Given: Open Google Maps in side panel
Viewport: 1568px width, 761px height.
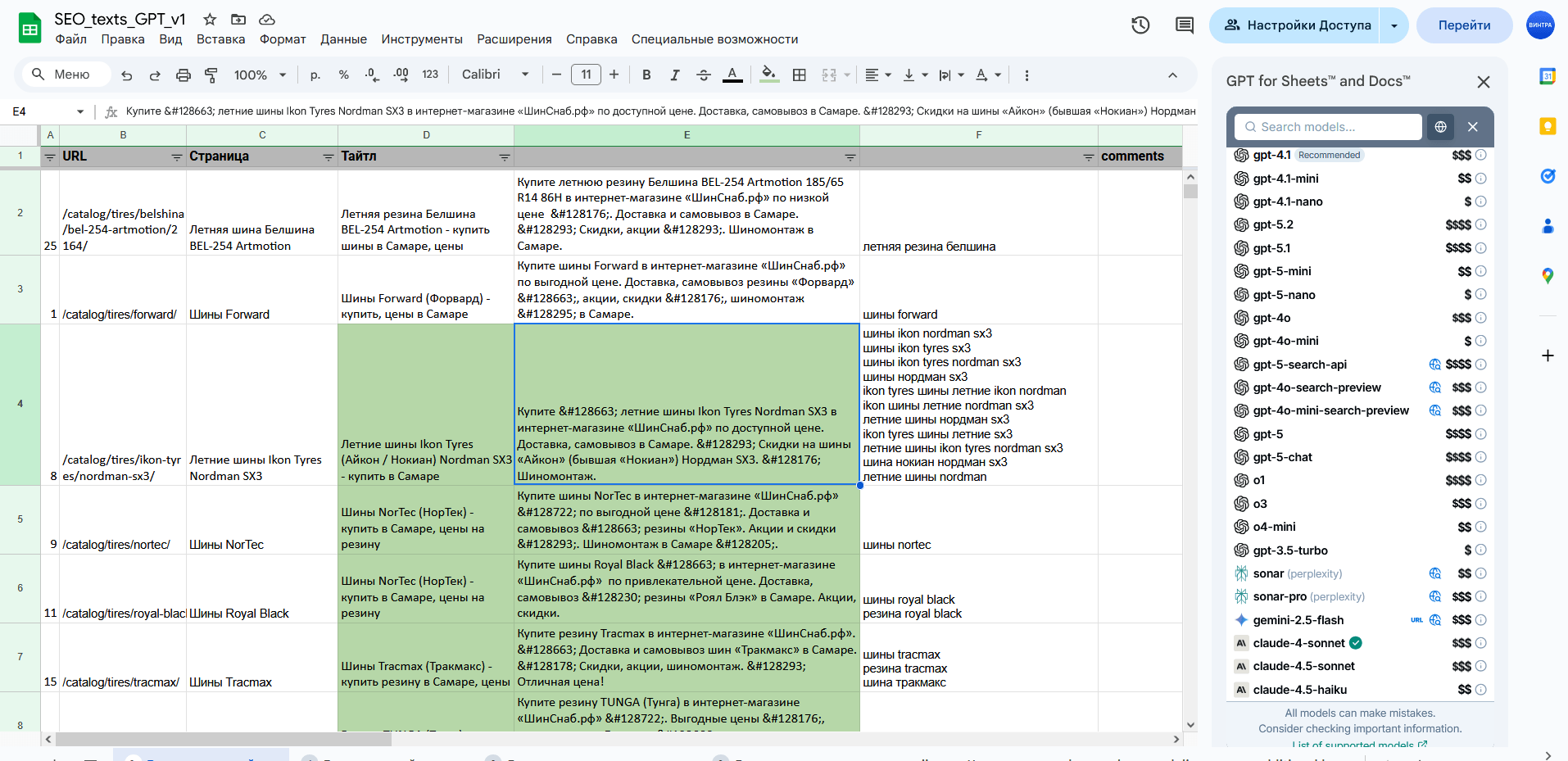Looking at the screenshot, I should click(x=1547, y=276).
